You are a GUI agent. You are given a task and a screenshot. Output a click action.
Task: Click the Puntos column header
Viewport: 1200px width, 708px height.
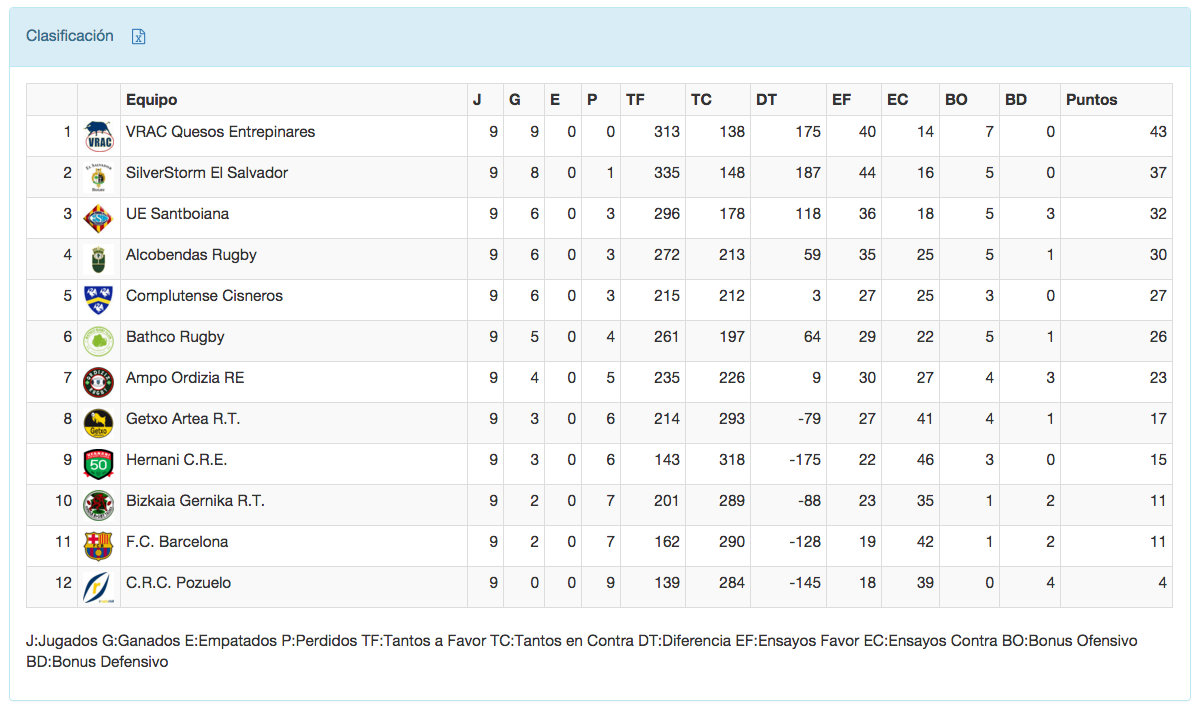click(x=1092, y=100)
